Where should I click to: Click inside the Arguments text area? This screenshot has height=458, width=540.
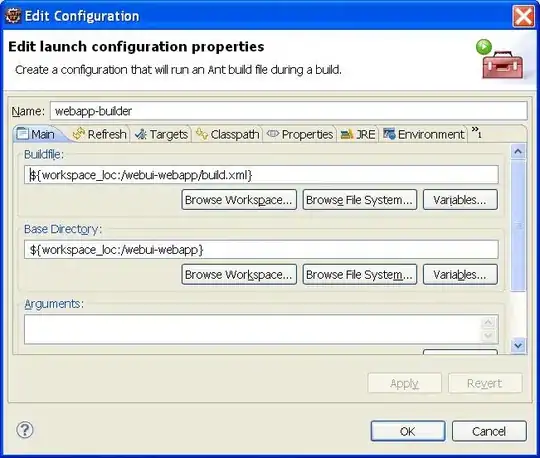tap(253, 329)
